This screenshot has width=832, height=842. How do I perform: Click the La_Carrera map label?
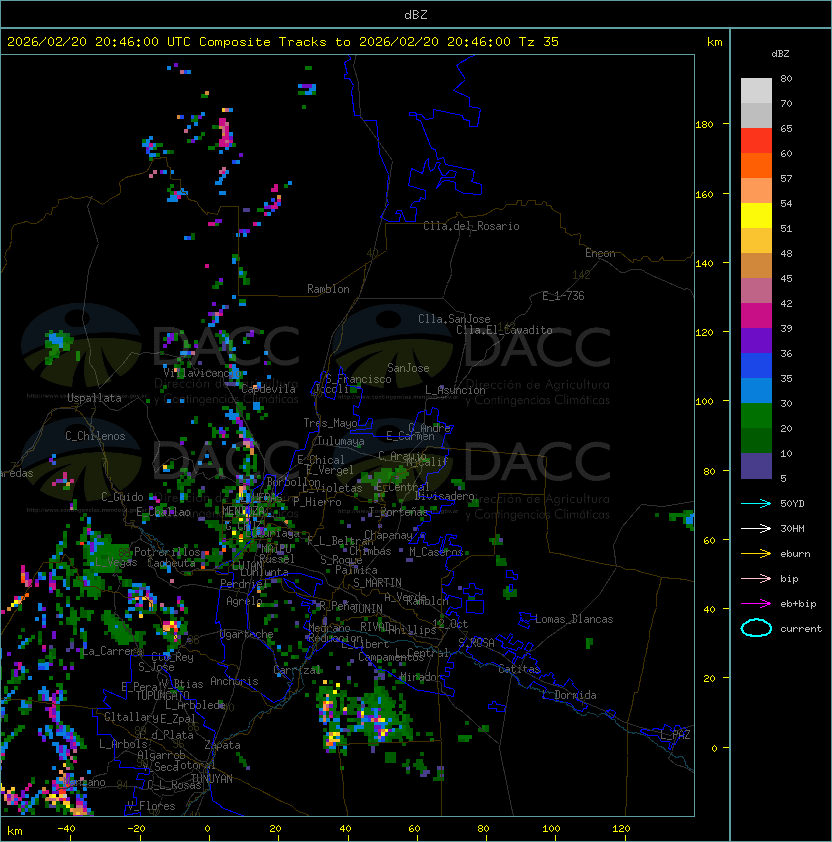point(113,651)
